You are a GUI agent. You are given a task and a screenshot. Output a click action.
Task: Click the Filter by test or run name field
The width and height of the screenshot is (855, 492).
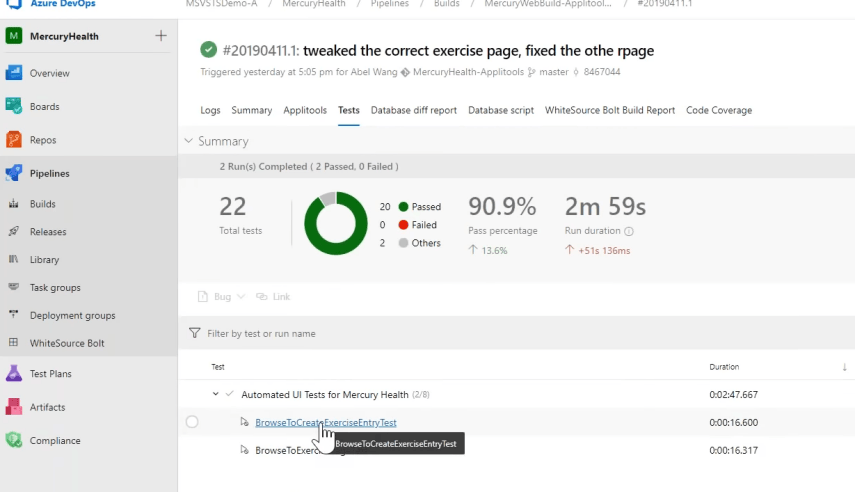516,333
